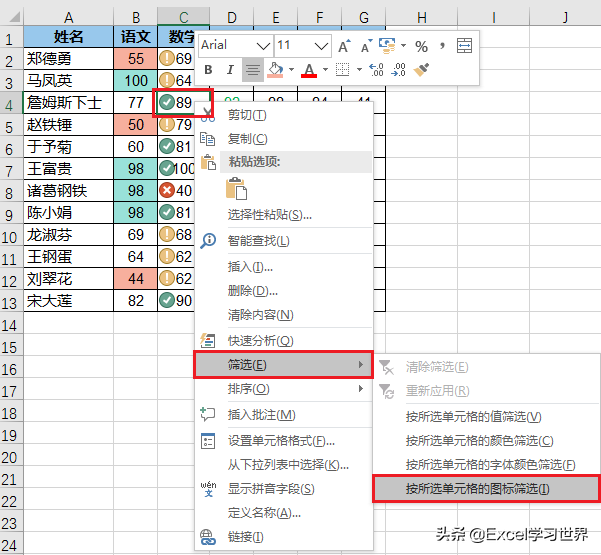Choose 插入批注(M) menu item
This screenshot has height=555, width=601.
pos(284,414)
